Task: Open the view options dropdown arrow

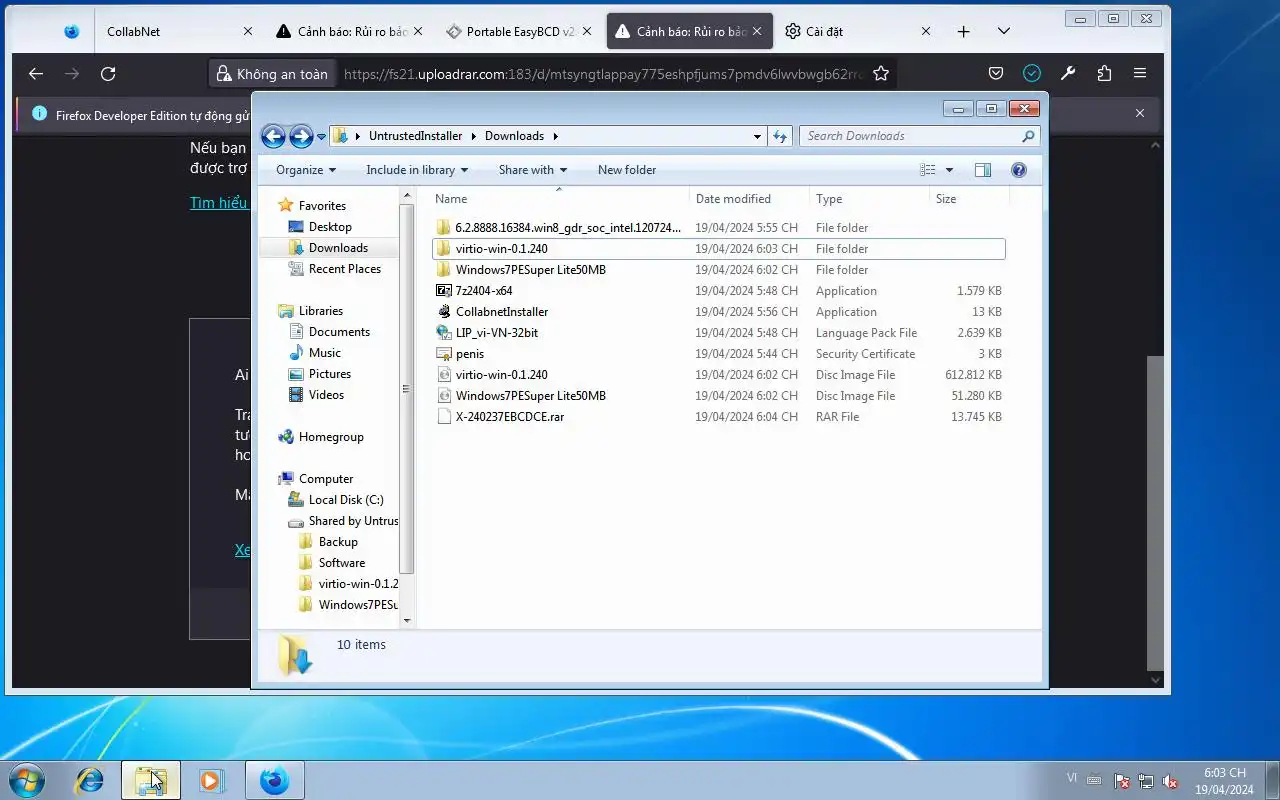Action: [x=949, y=170]
